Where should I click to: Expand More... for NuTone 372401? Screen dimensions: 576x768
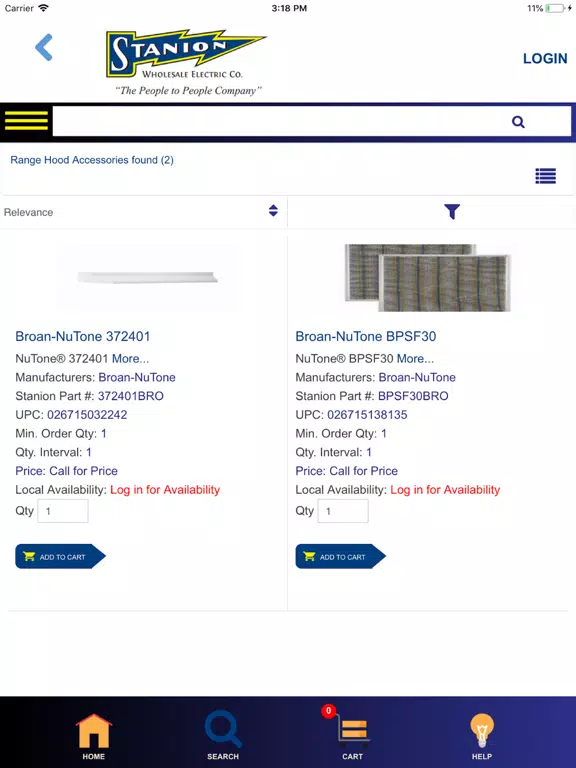130,359
